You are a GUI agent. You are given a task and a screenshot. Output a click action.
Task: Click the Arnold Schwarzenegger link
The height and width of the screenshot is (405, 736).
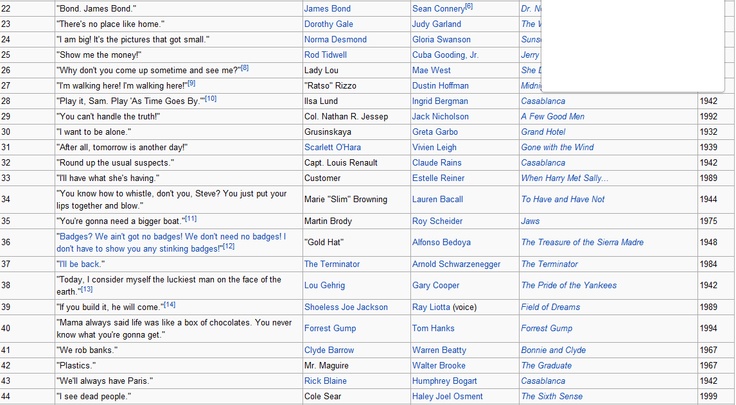(456, 264)
